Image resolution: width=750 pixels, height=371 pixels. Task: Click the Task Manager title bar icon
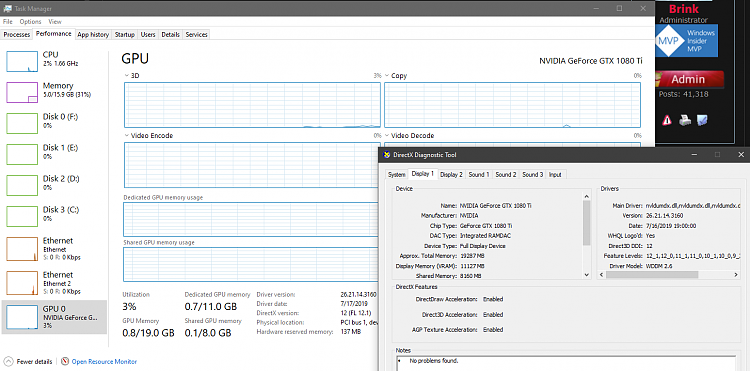[7, 9]
